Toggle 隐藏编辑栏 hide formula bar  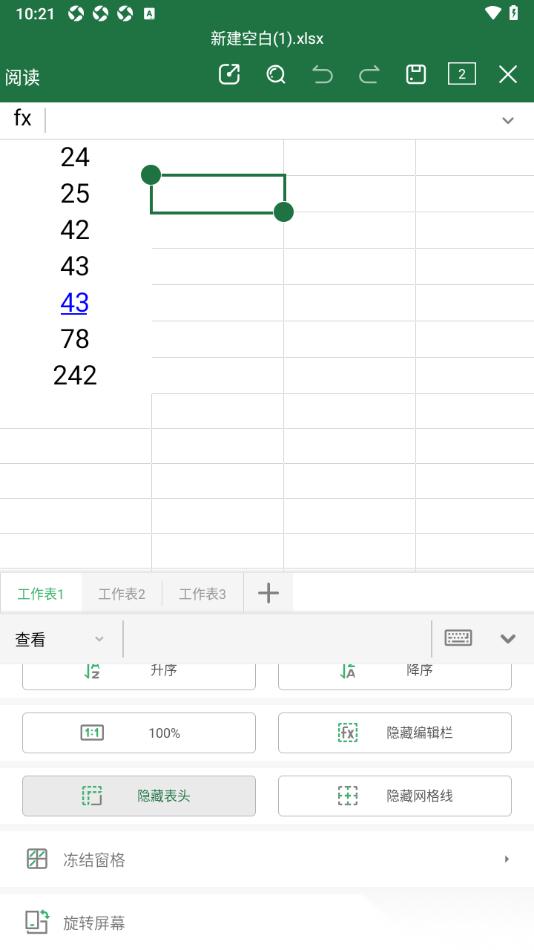[395, 733]
